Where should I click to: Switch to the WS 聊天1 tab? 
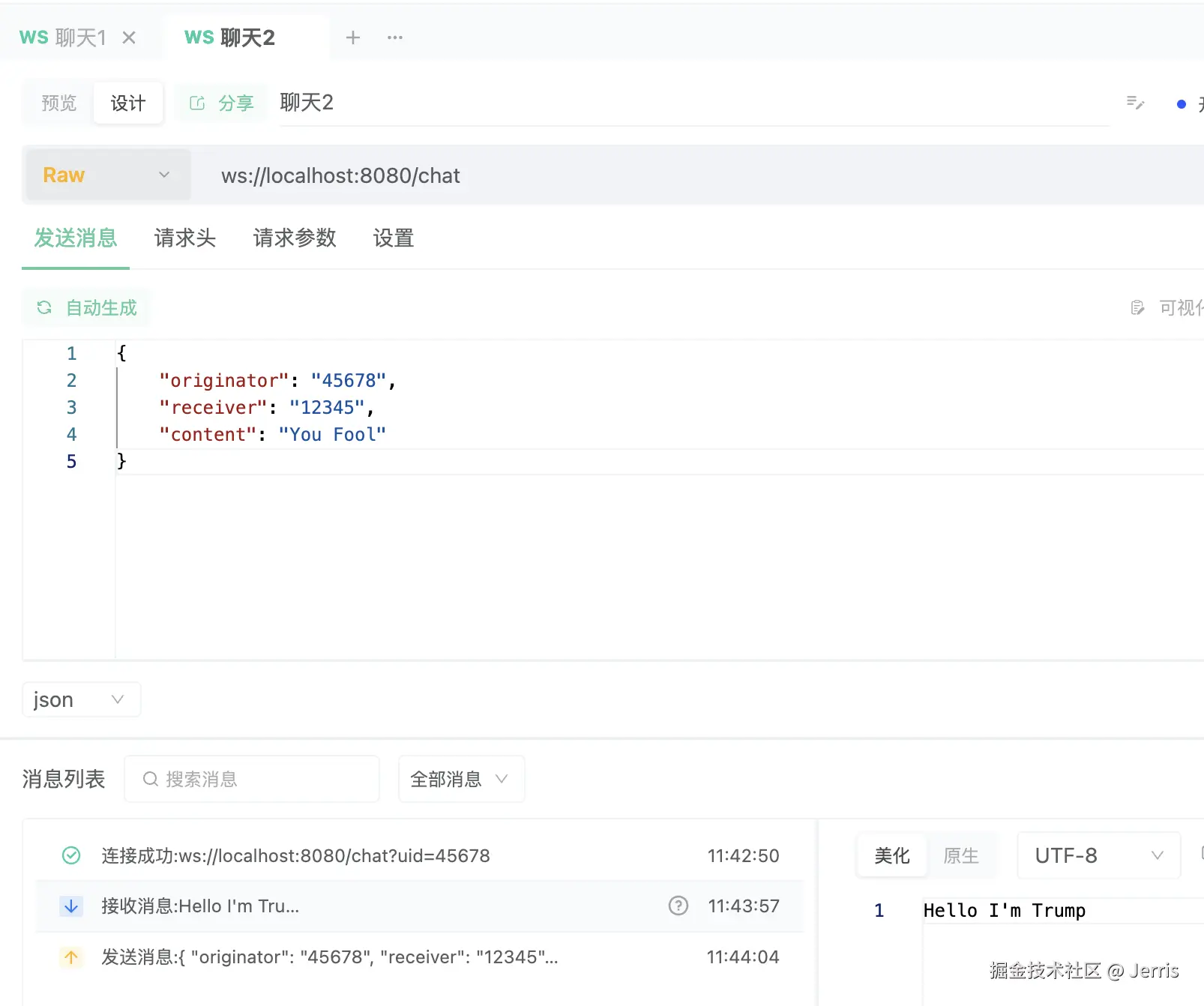click(x=63, y=37)
